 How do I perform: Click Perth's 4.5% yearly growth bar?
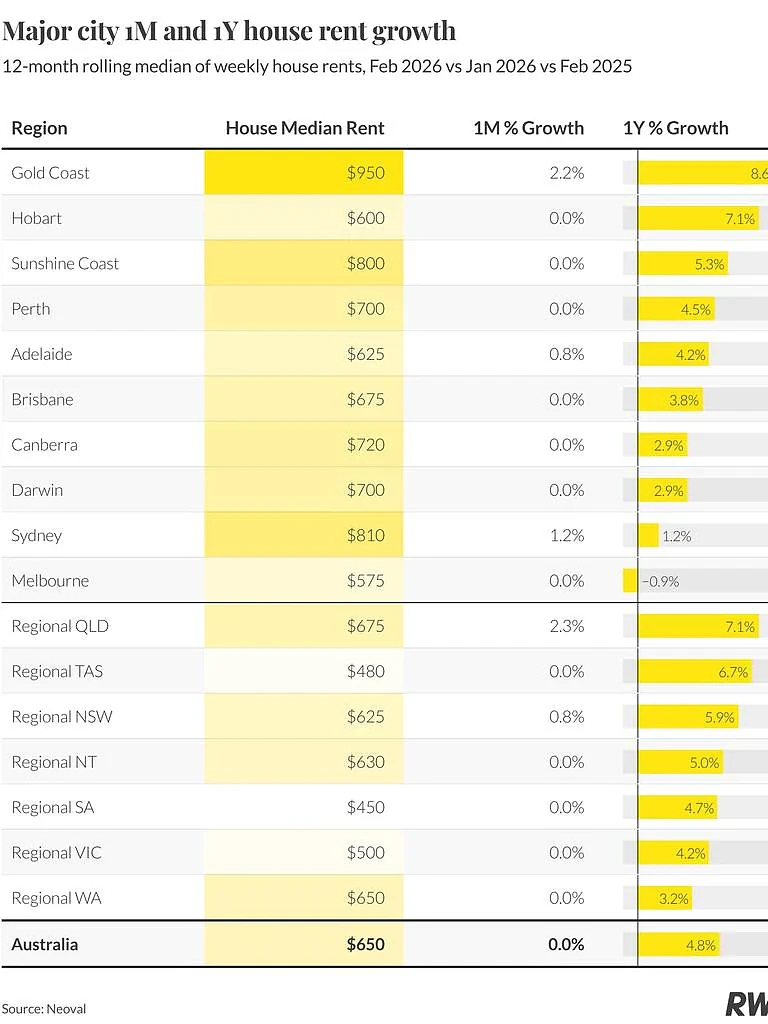676,309
